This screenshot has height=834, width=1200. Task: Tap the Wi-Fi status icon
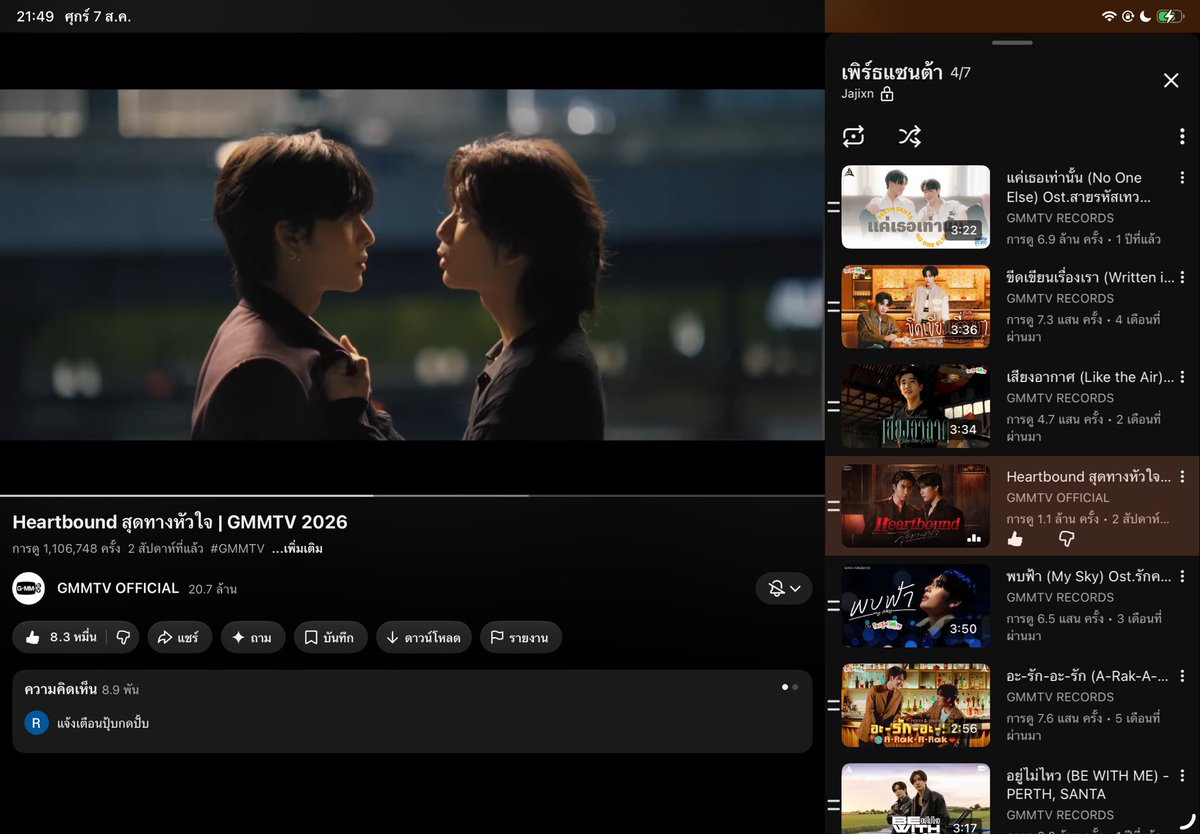pos(1109,16)
